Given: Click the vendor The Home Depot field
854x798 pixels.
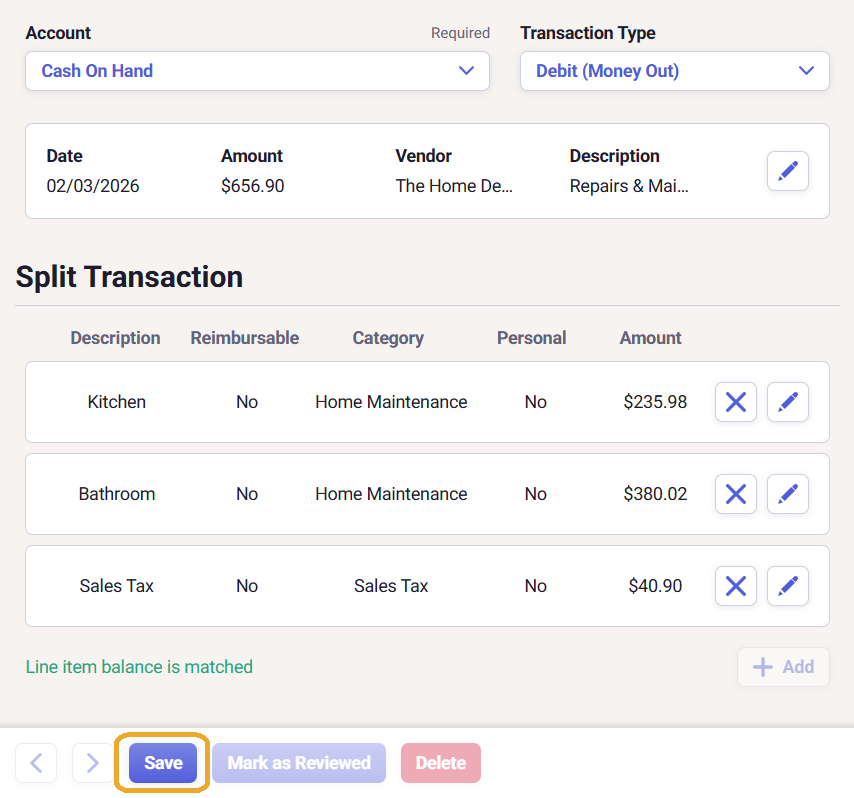Looking at the screenshot, I should point(454,186).
